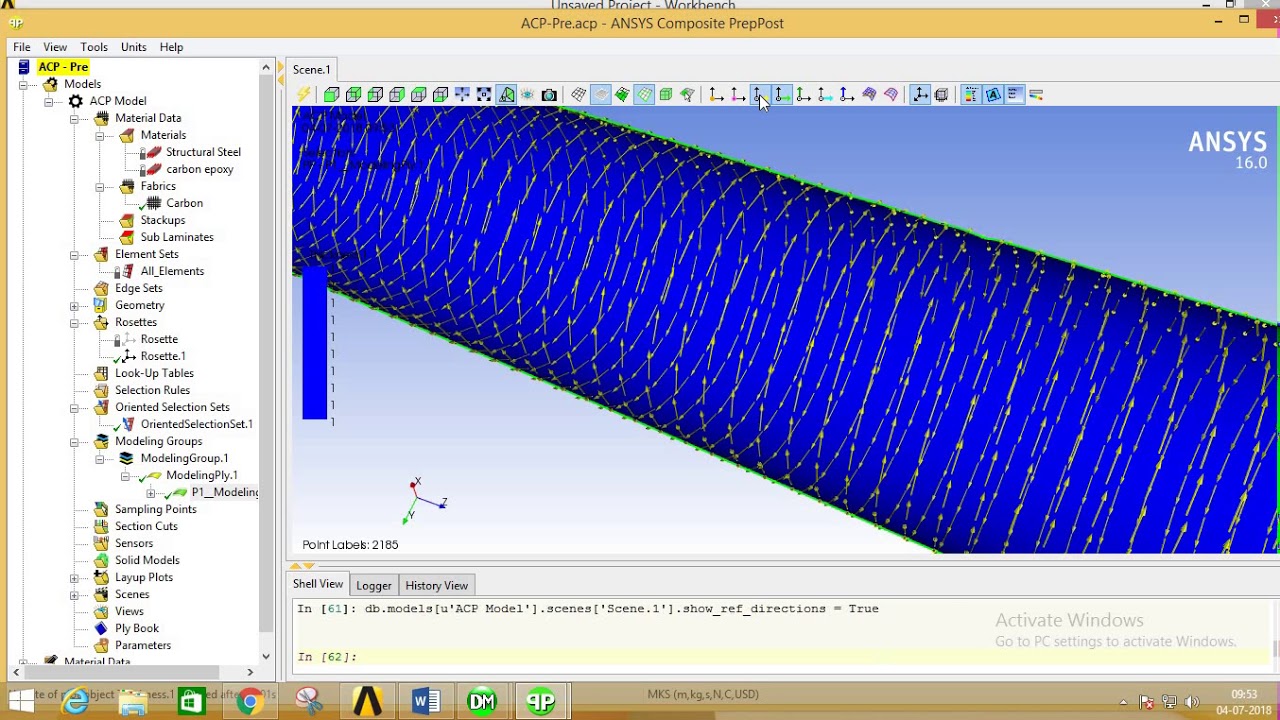The image size is (1280, 720).
Task: Toggle the highlighted coordinate axes display button
Action: pyautogui.click(x=920, y=95)
